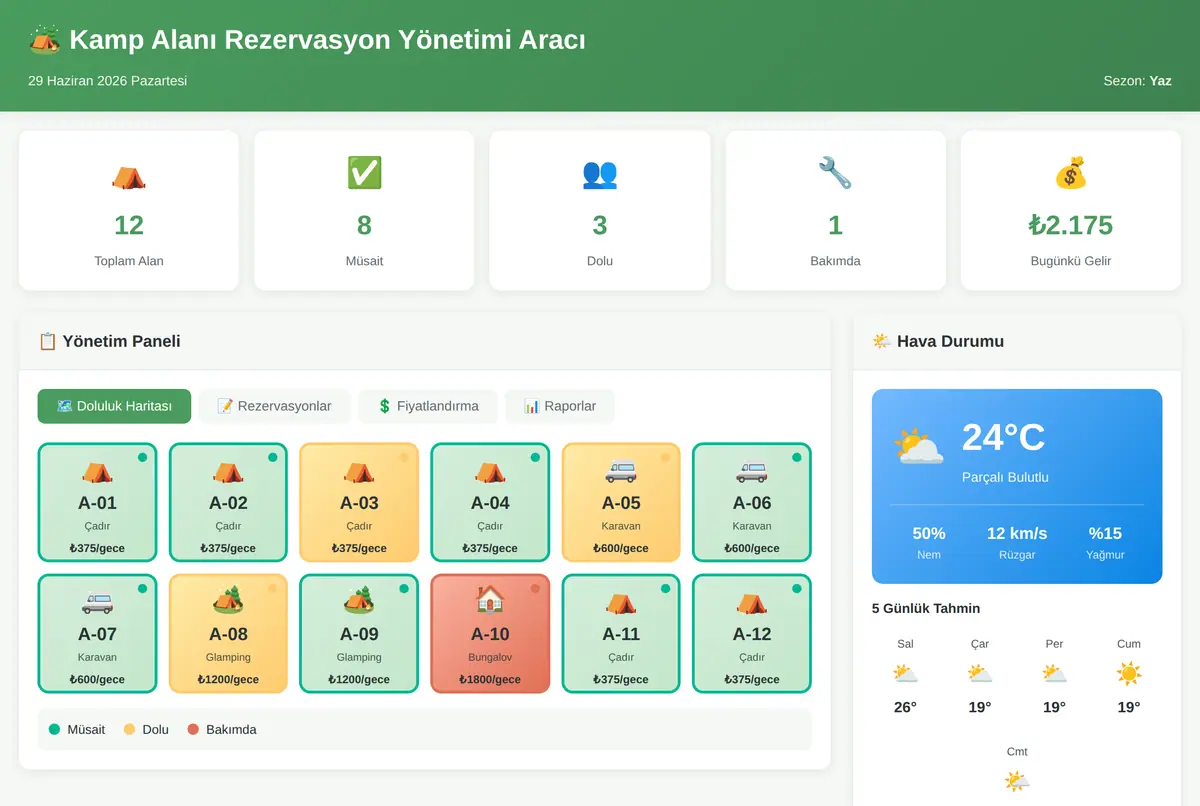Viewport: 1200px width, 806px height.
Task: Click the ₺2.175 revenue value
Action: pyautogui.click(x=1070, y=225)
